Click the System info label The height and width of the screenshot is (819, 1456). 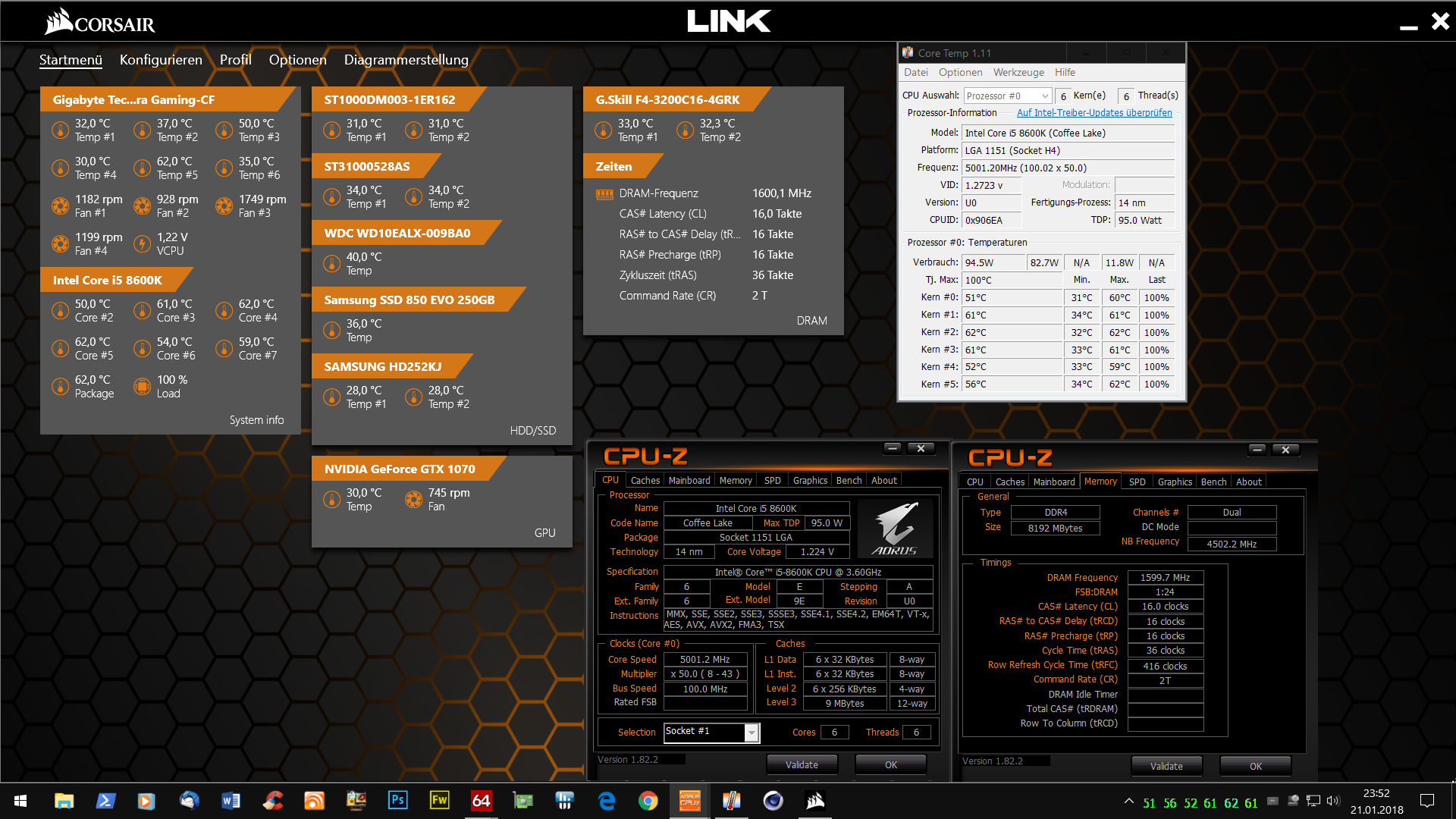coord(256,420)
